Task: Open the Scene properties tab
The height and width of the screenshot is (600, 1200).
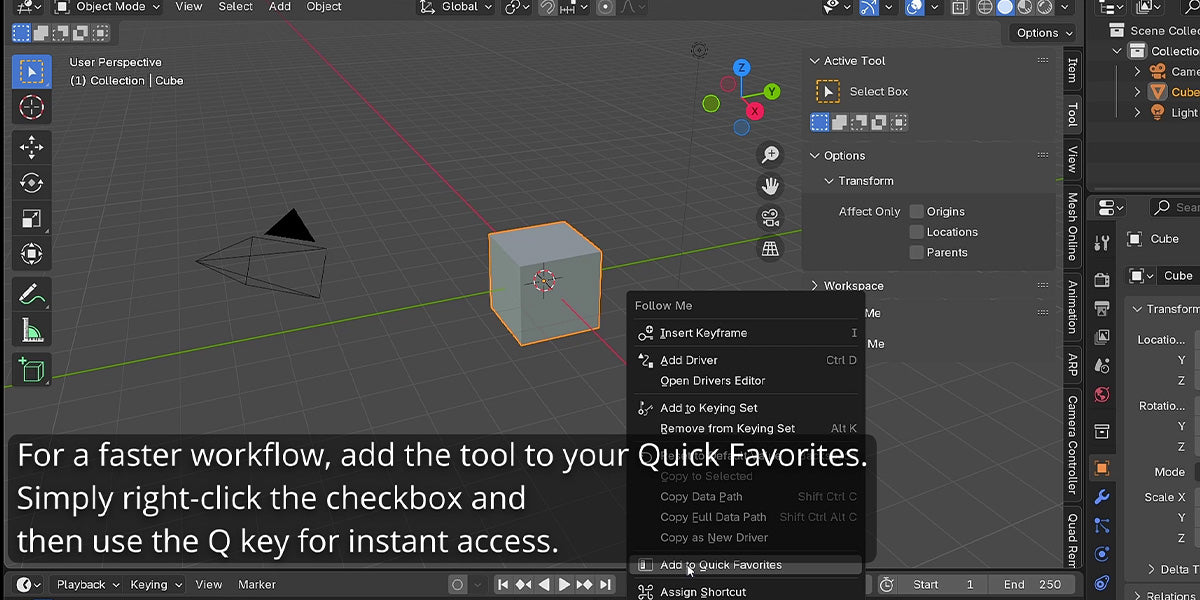Action: [x=1102, y=366]
